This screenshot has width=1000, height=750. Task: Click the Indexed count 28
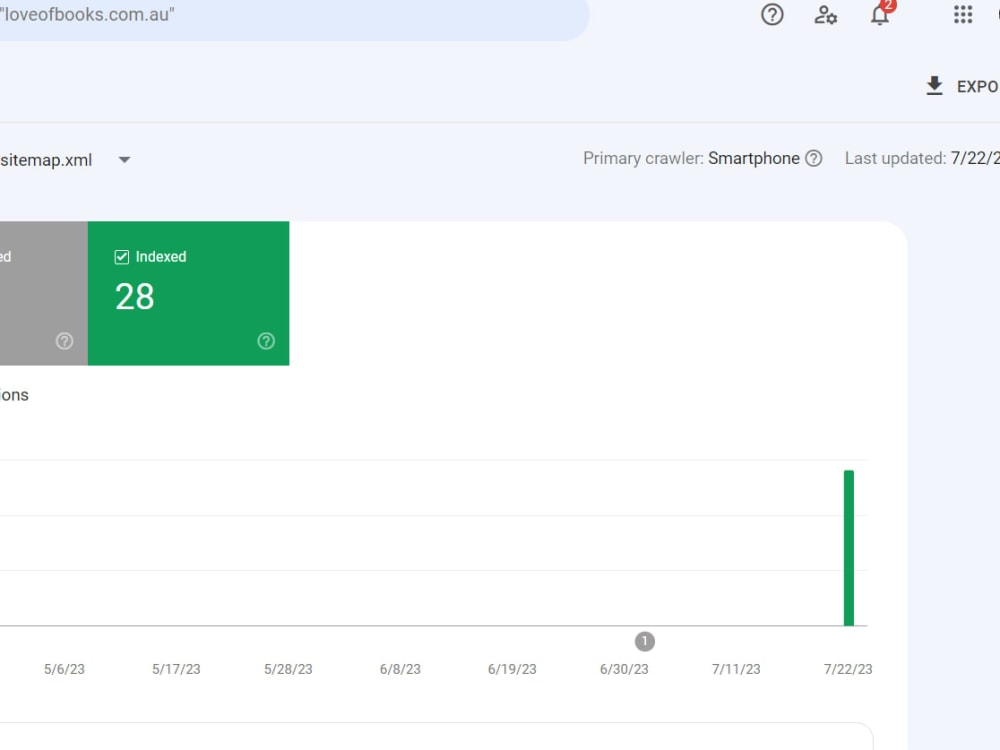coord(135,297)
